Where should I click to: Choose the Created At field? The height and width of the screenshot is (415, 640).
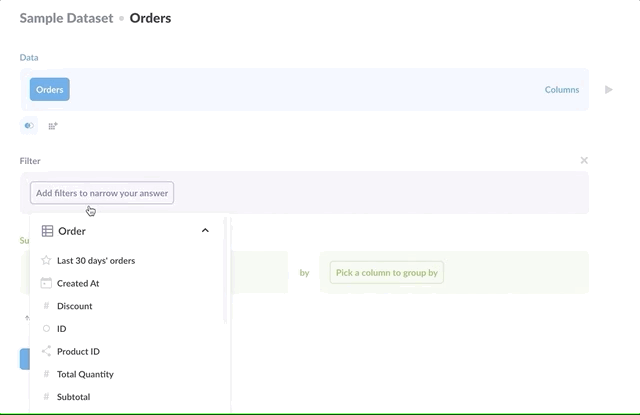pos(78,283)
